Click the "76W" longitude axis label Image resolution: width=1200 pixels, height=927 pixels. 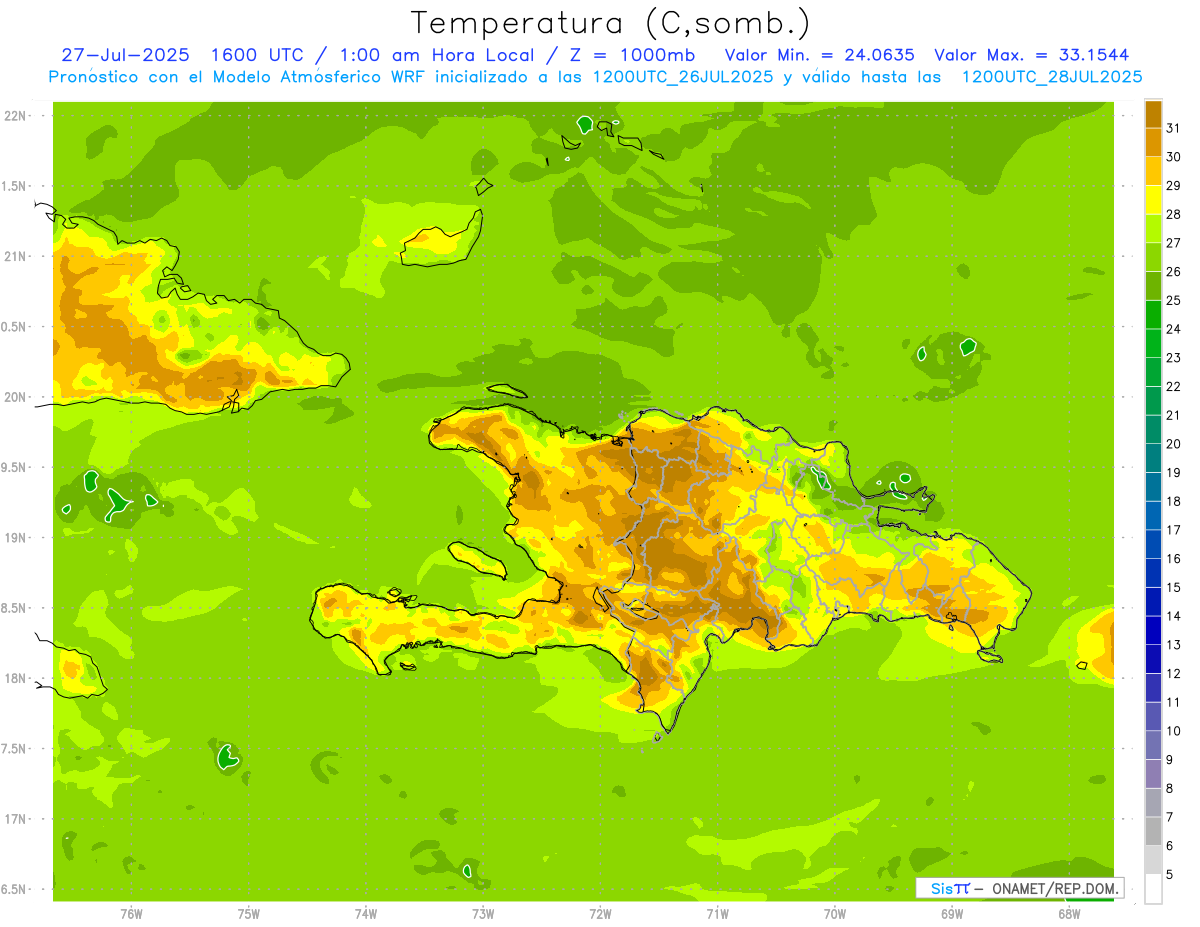click(x=131, y=914)
